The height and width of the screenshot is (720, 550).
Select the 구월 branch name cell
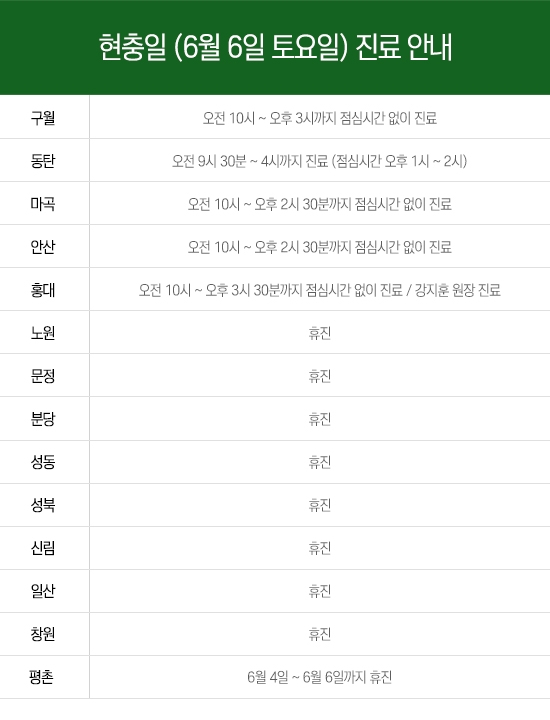click(43, 118)
